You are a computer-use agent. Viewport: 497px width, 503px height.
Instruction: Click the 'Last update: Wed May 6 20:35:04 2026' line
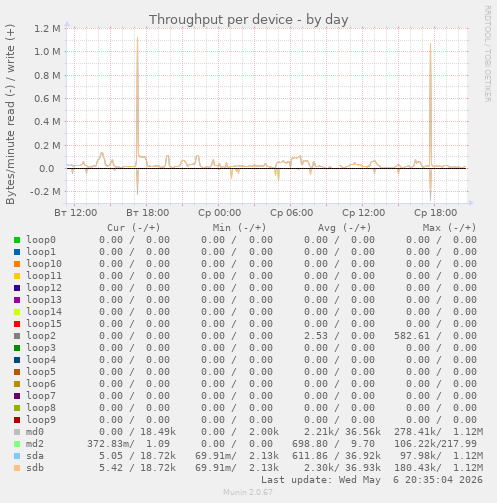click(x=372, y=480)
